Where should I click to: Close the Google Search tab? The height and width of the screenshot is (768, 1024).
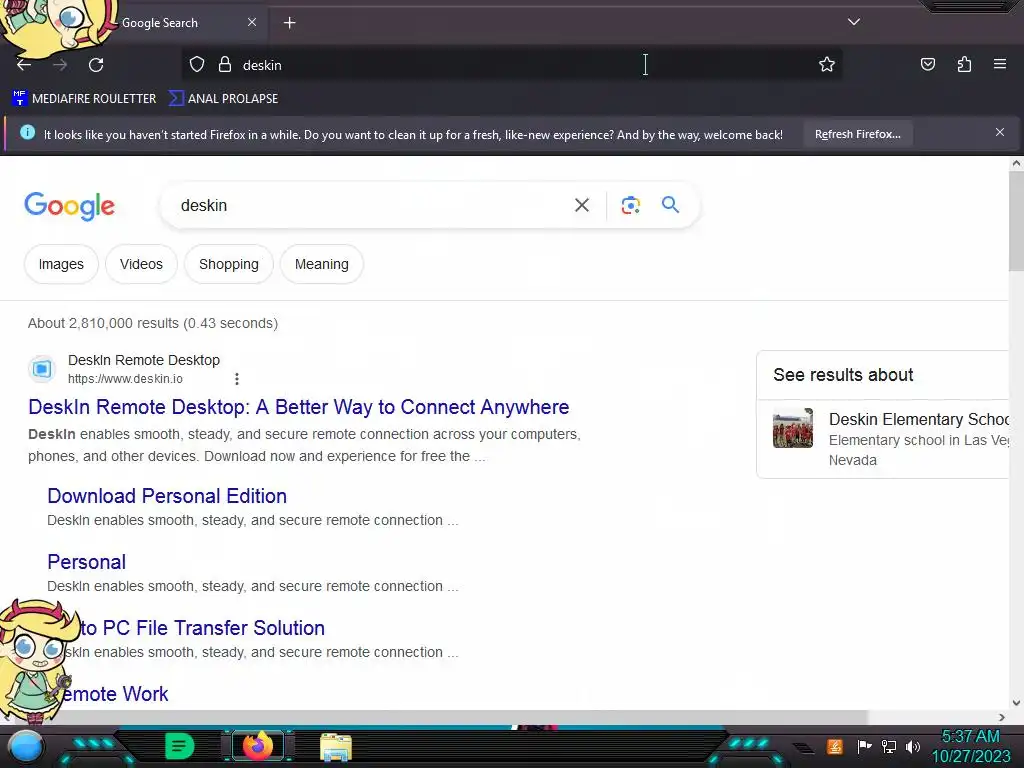click(252, 22)
